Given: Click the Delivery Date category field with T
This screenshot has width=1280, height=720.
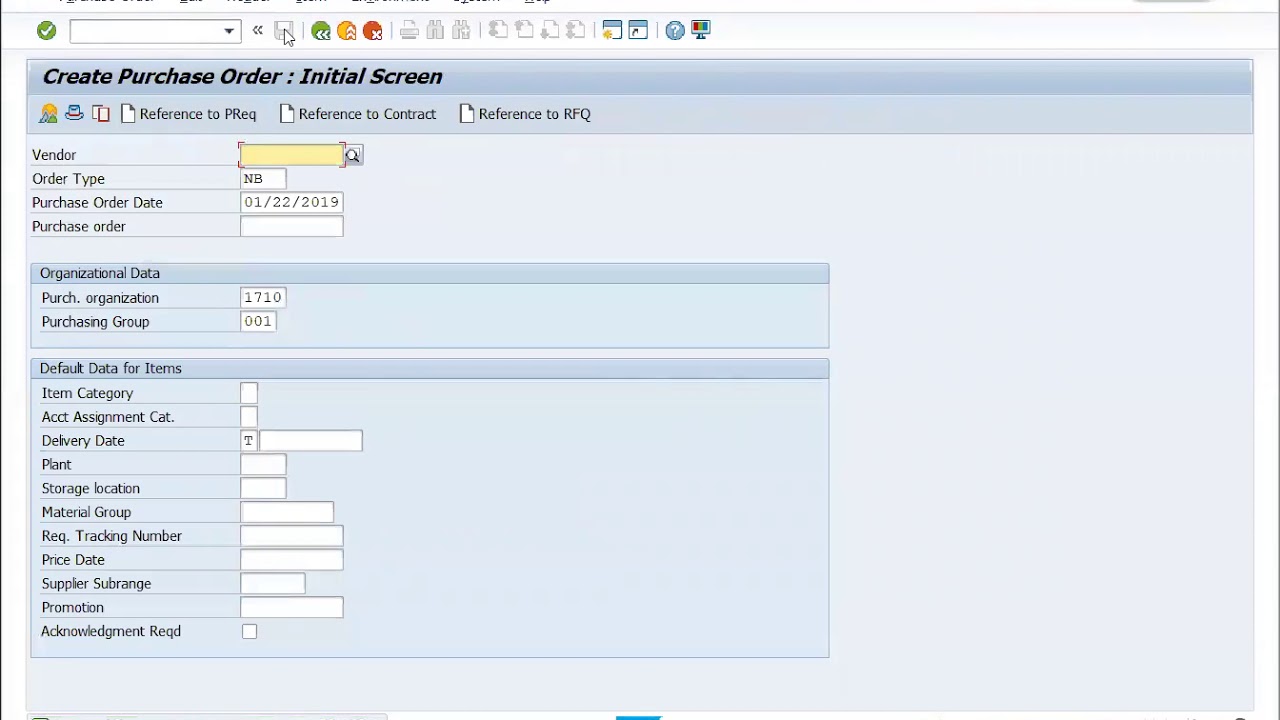Looking at the screenshot, I should (249, 441).
